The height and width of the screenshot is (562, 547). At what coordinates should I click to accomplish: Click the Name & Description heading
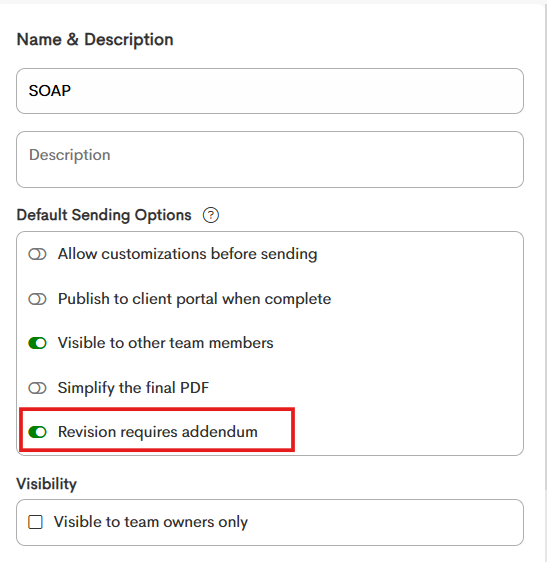coord(95,39)
